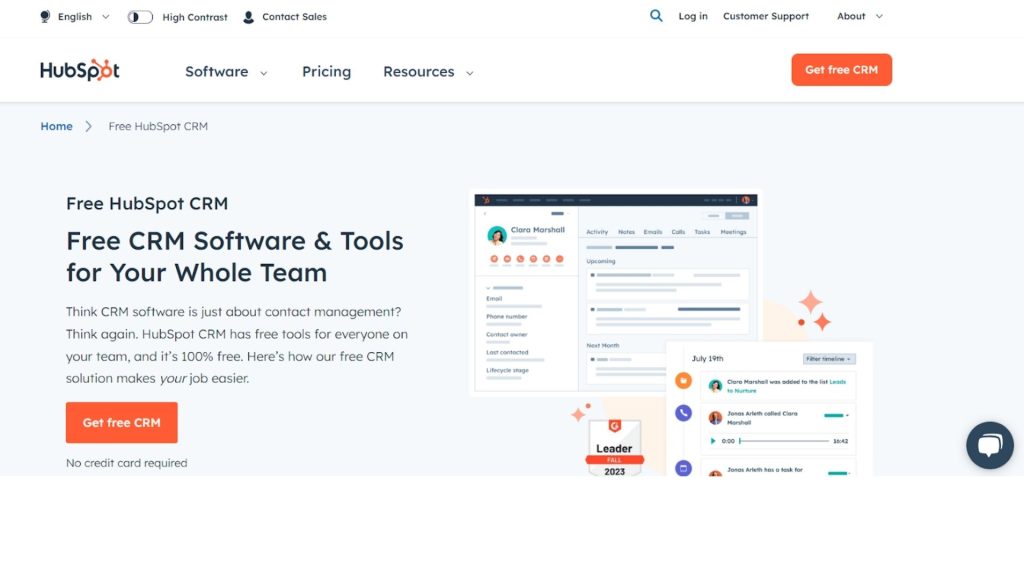The height and width of the screenshot is (576, 1024).
Task: Click the Jonas Arleth called avatar
Action: pyautogui.click(x=715, y=417)
